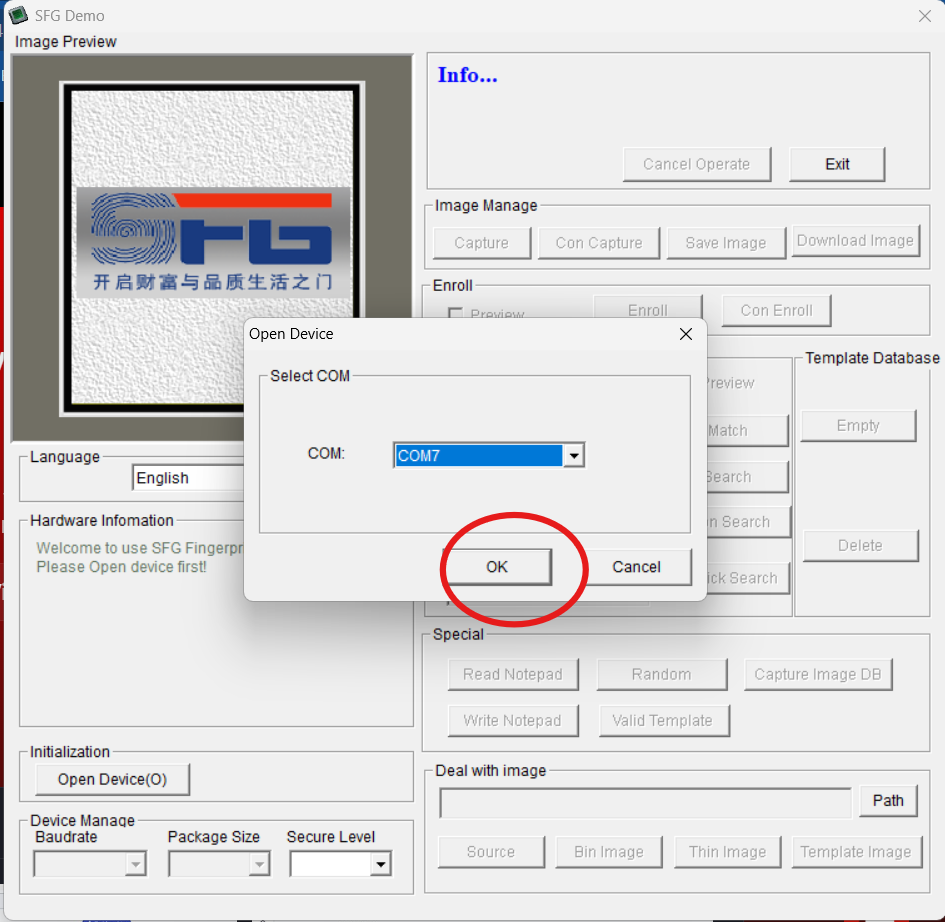Viewport: 945px width, 922px height.
Task: Confirm COM selection with OK button
Action: [x=497, y=566]
